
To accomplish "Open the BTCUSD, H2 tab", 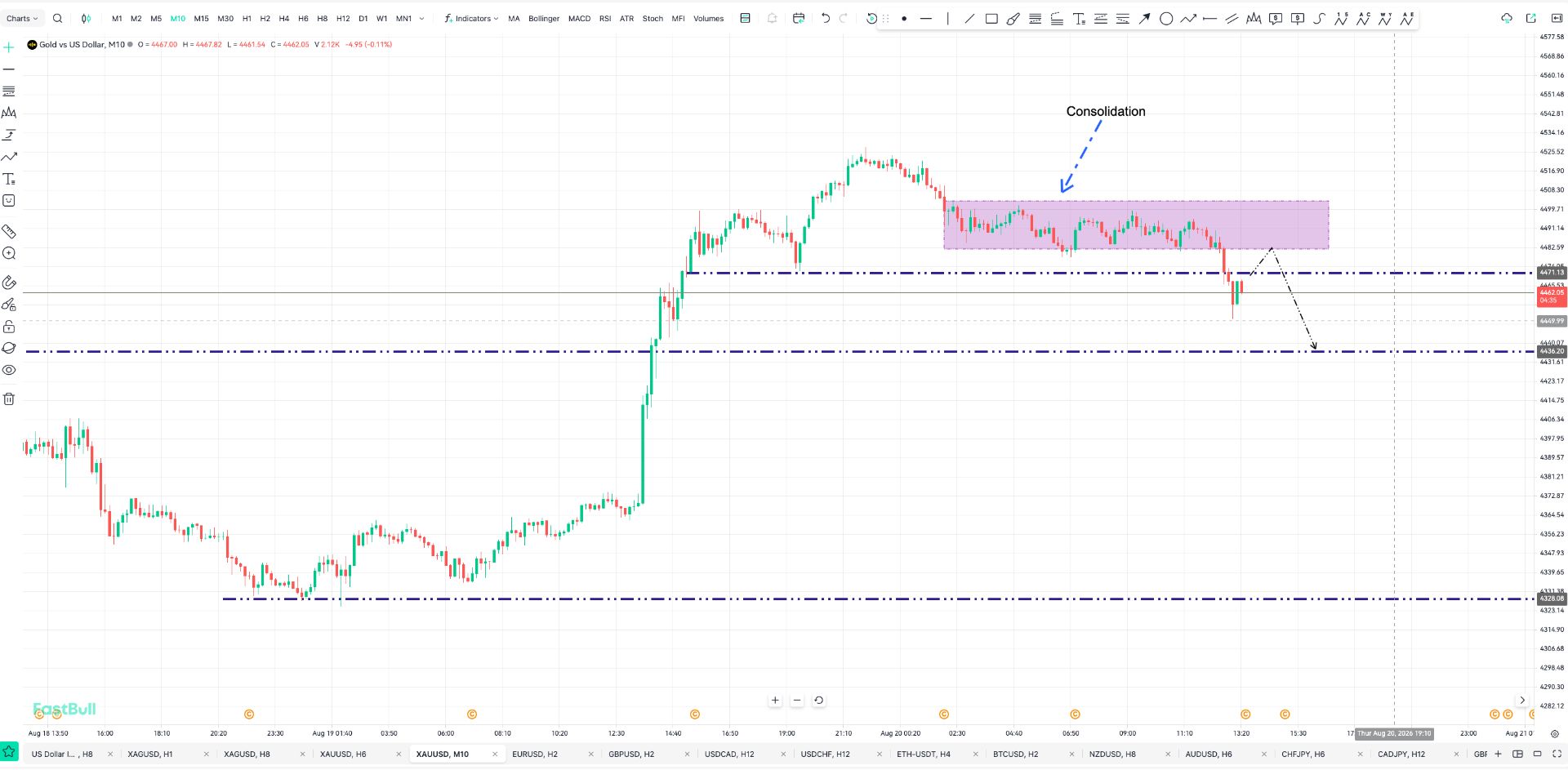I will (1015, 754).
